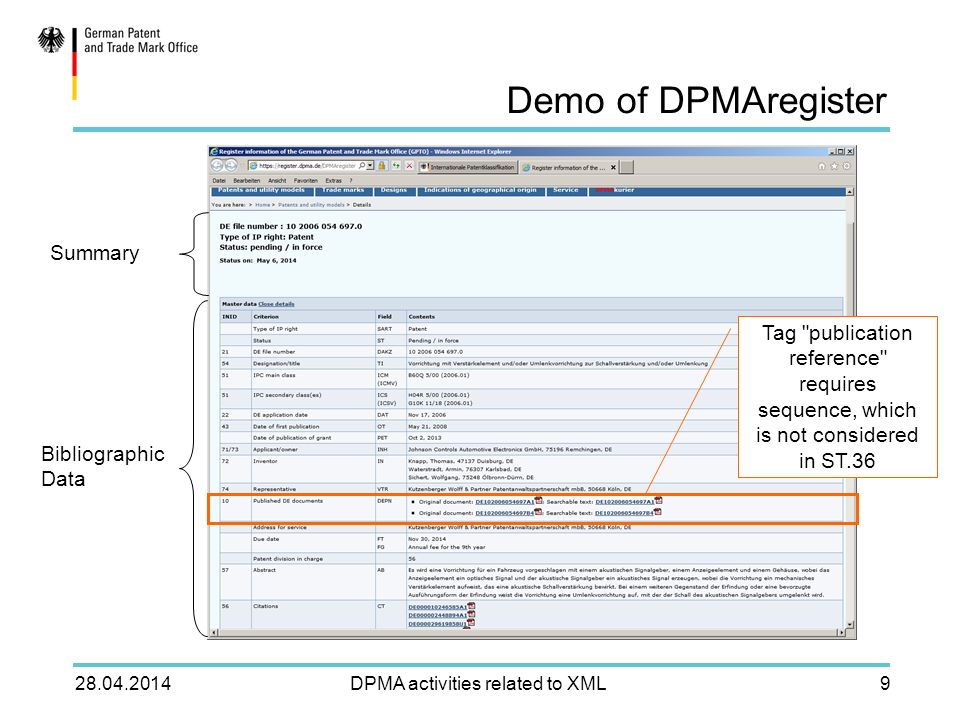
Task: Click the vertical scrollbar down arrow
Action: tap(849, 624)
